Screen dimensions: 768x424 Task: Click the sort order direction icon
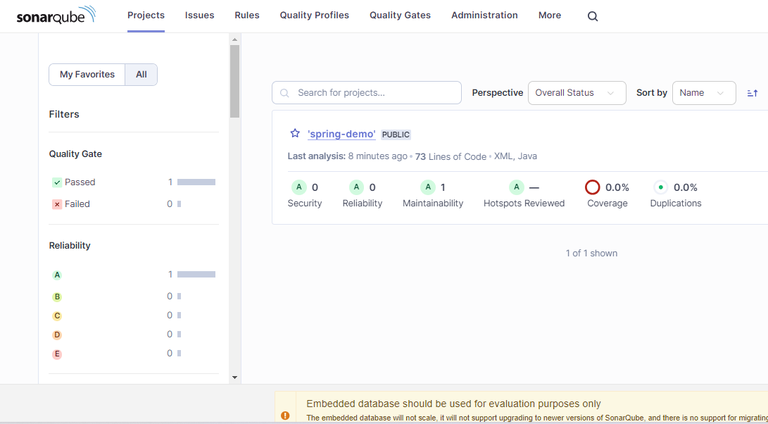pyautogui.click(x=752, y=93)
